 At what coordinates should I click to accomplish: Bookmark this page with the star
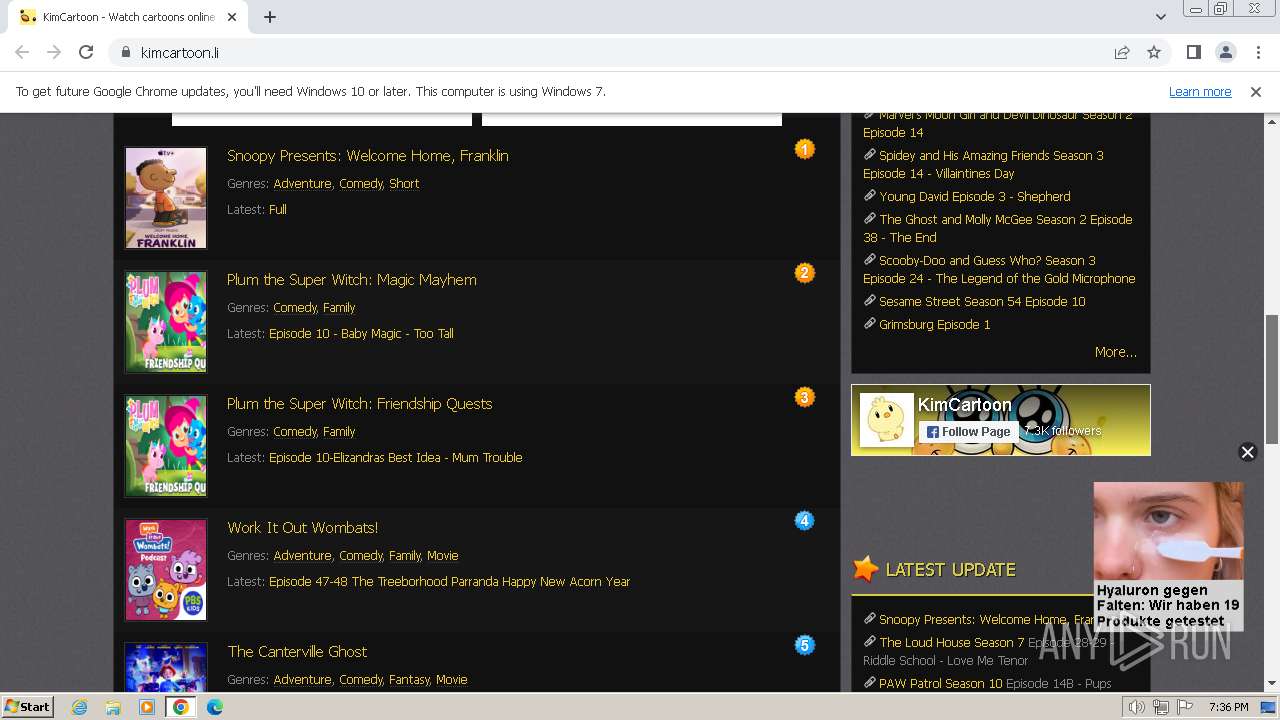(1154, 52)
